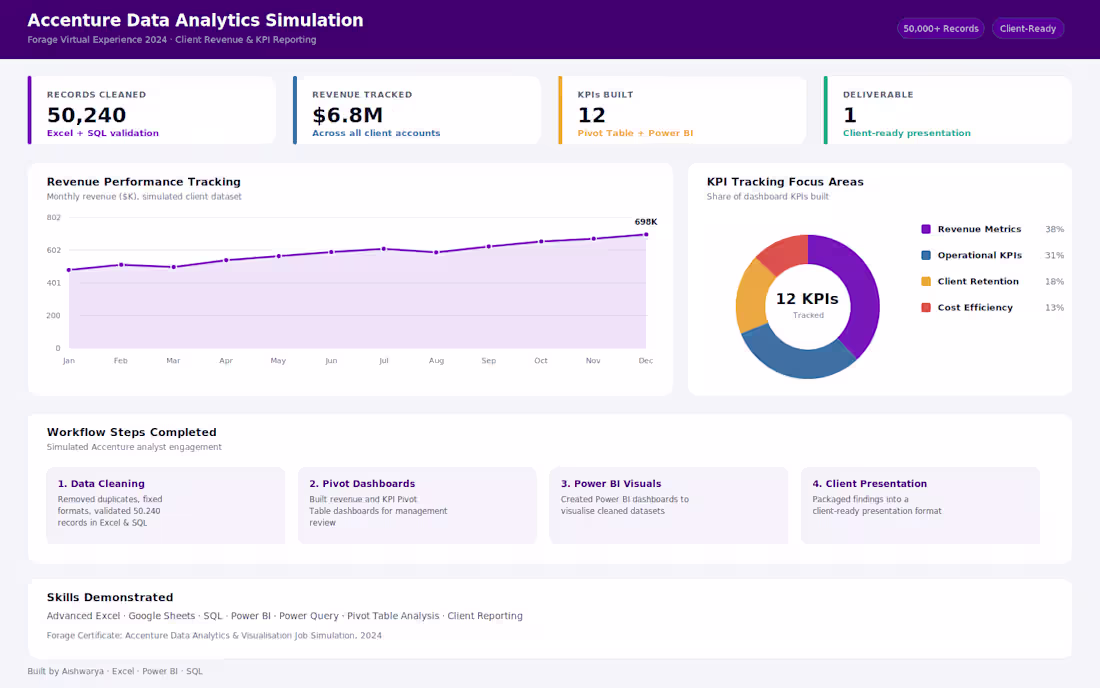Click the Aug x-axis label

tap(436, 360)
